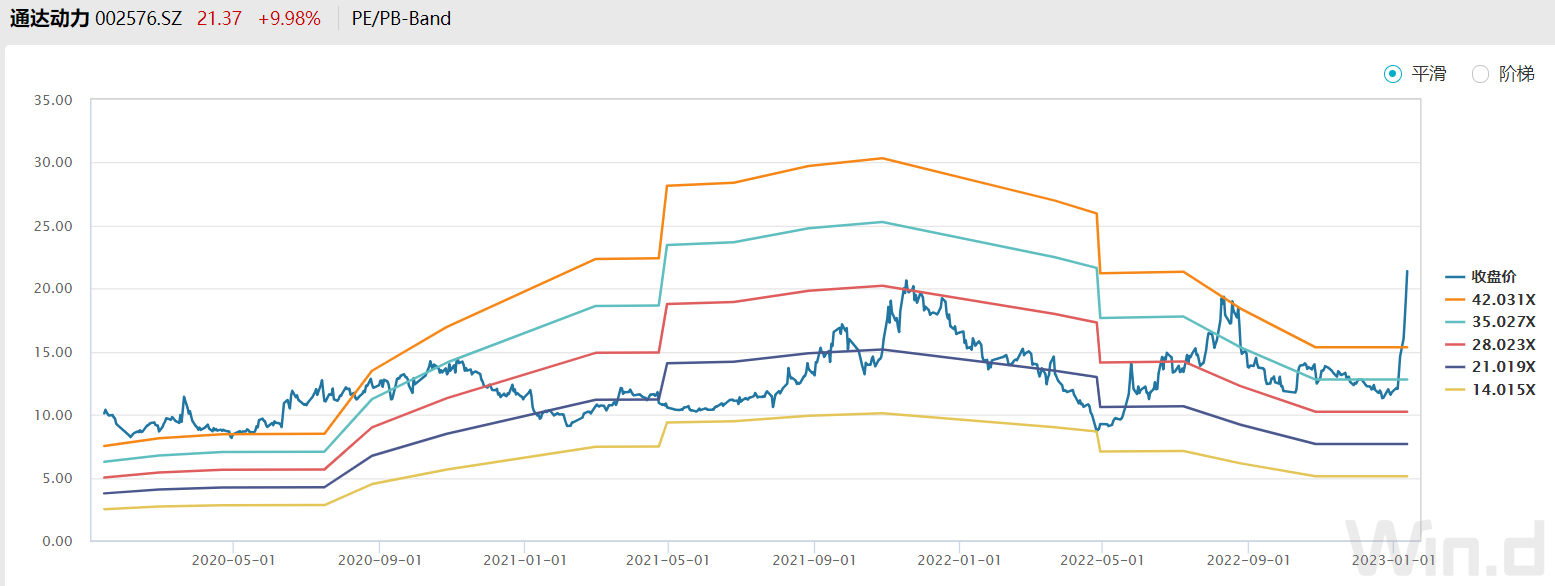Image resolution: width=1555 pixels, height=586 pixels.
Task: Click the 35.00 y-axis label
Action: (x=53, y=100)
